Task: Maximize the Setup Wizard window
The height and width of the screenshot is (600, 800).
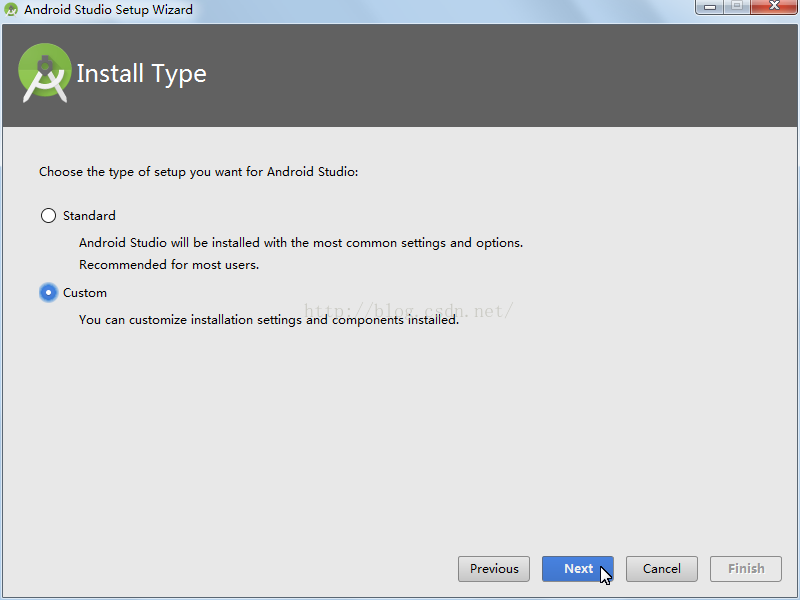Action: 736,7
